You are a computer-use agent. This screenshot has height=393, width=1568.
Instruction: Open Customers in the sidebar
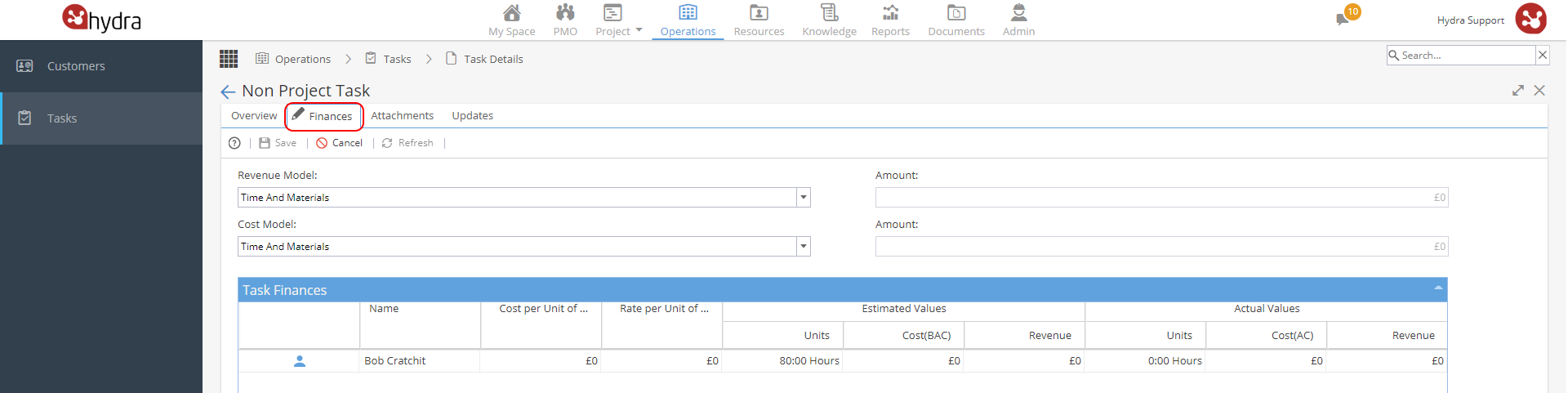[x=101, y=66]
